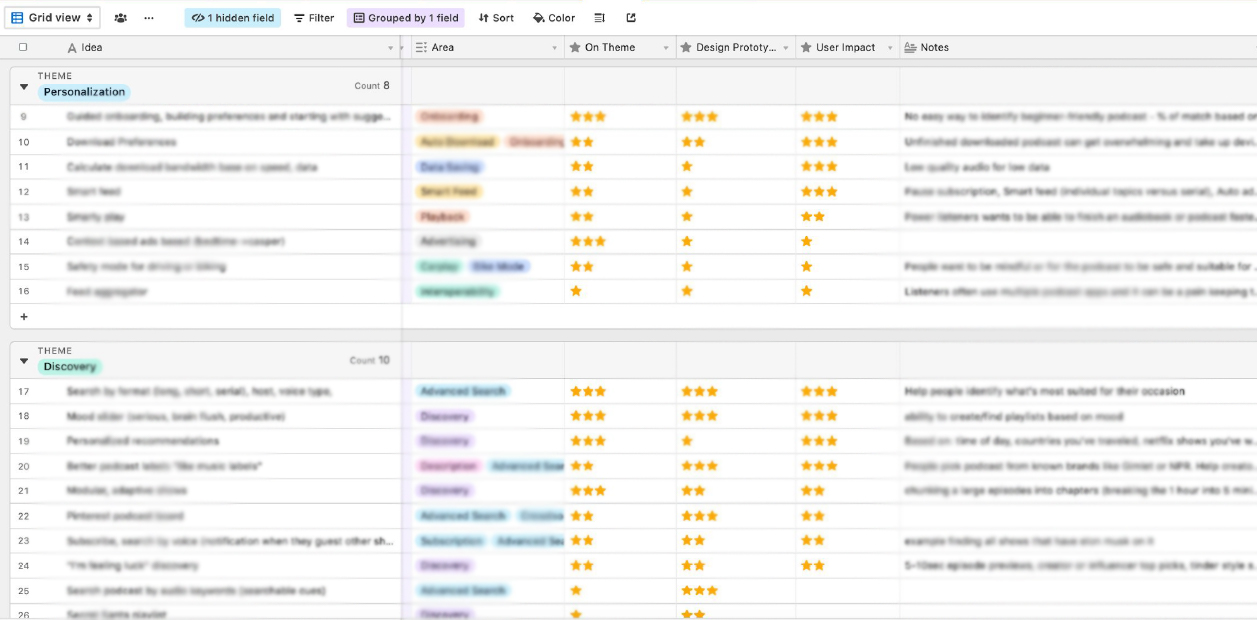Click the Idea cell in row 16
This screenshot has width=1257, height=620.
233,291
